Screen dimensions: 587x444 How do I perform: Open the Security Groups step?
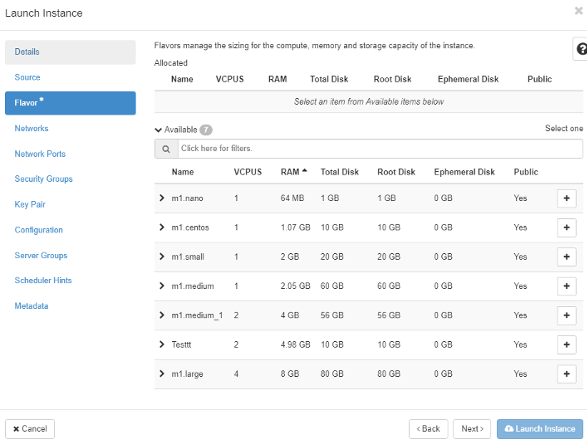[x=43, y=179]
